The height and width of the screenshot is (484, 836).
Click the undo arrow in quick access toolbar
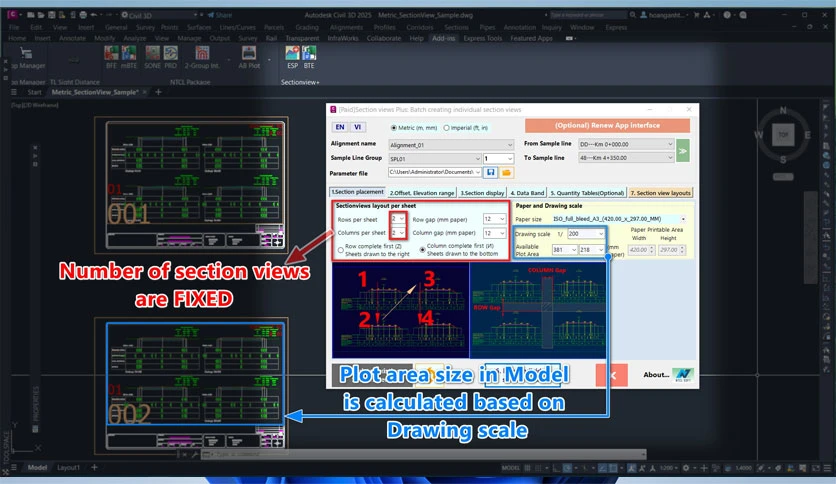coord(94,15)
